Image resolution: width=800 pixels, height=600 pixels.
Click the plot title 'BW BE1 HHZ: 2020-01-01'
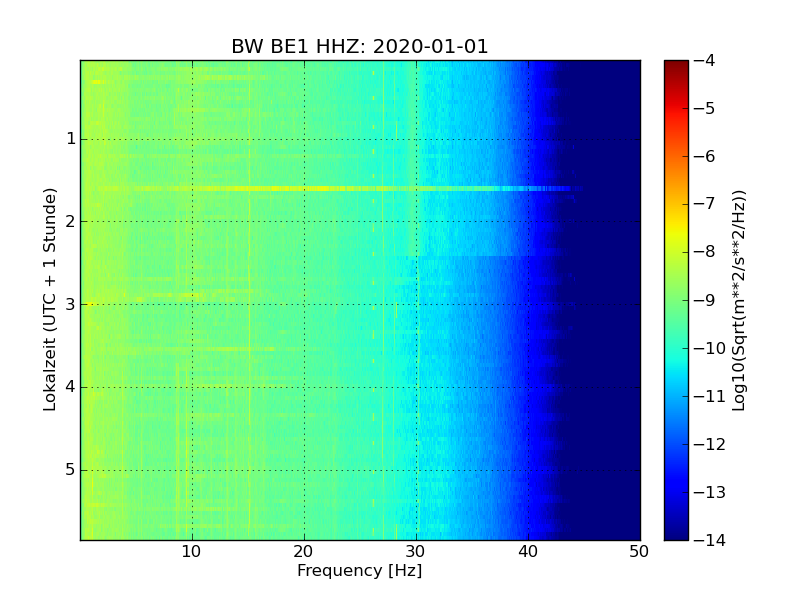point(360,46)
